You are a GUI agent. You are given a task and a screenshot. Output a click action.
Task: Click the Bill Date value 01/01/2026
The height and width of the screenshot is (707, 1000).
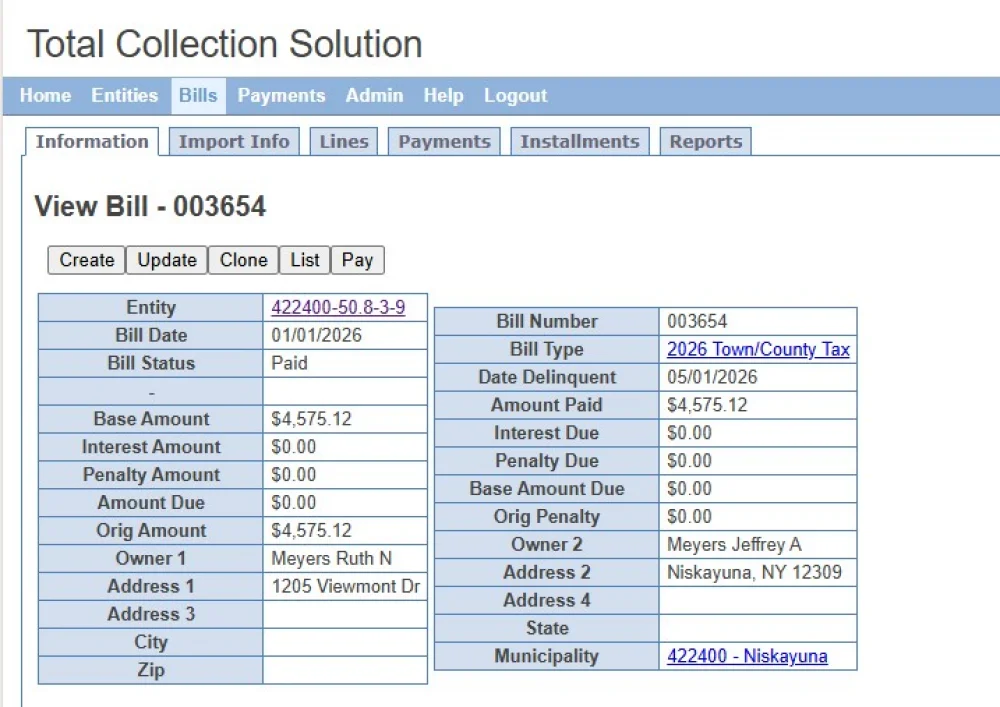(x=316, y=335)
